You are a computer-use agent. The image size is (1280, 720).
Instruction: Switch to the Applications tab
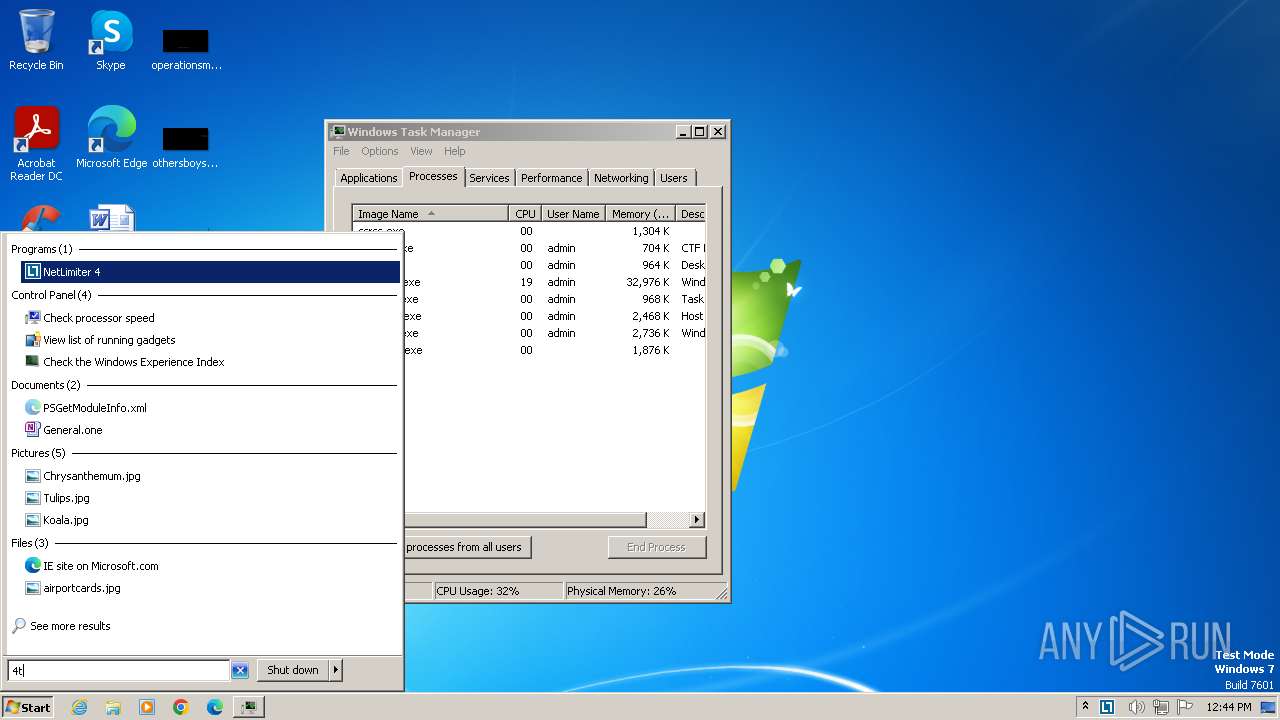click(368, 178)
